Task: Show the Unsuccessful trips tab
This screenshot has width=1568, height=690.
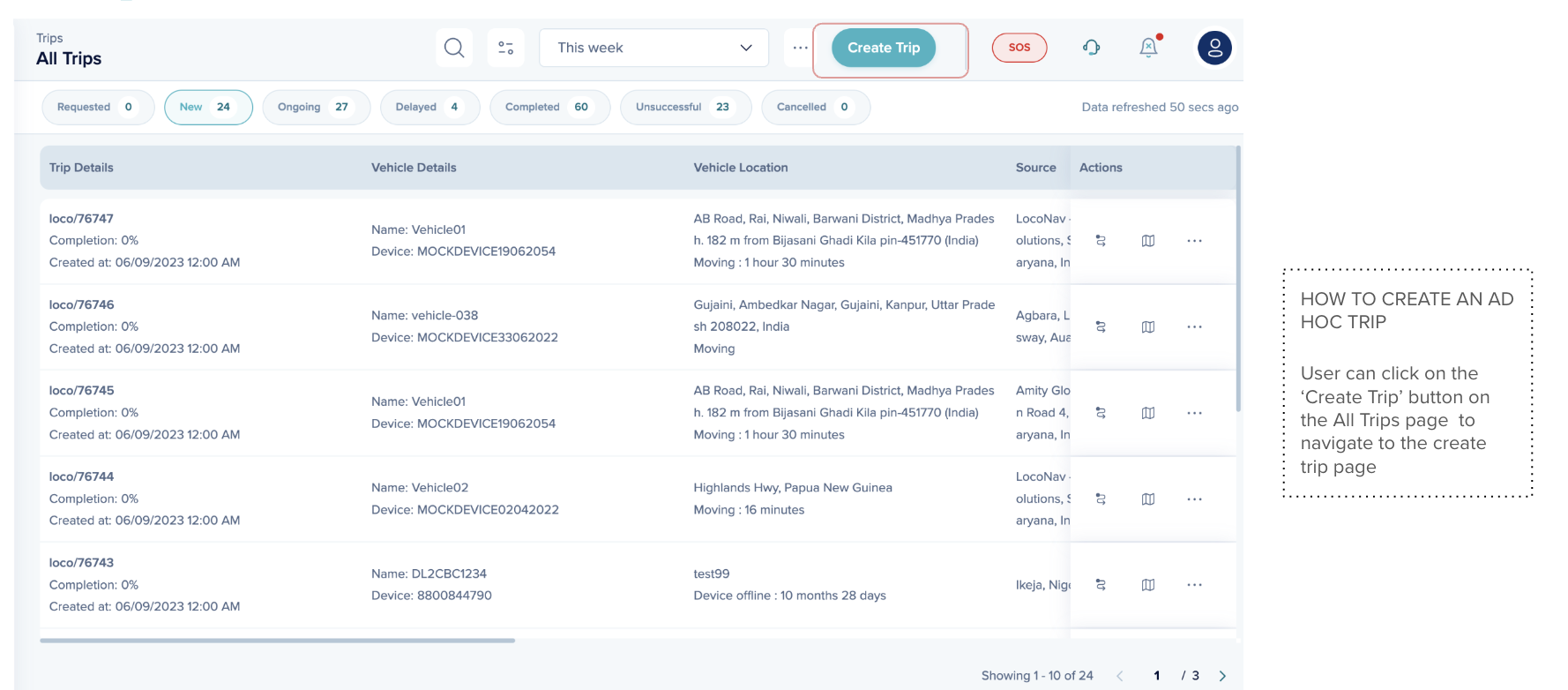Action: 684,108
